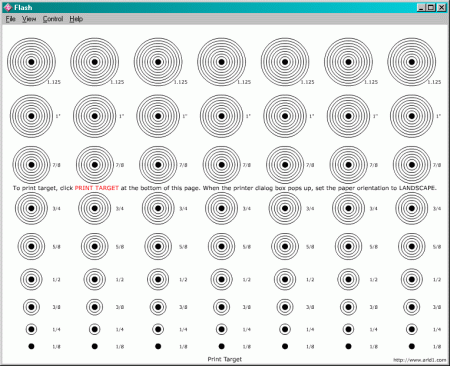Maximize the Flash window
Screen dimensions: 450x366
click(x=431, y=7)
